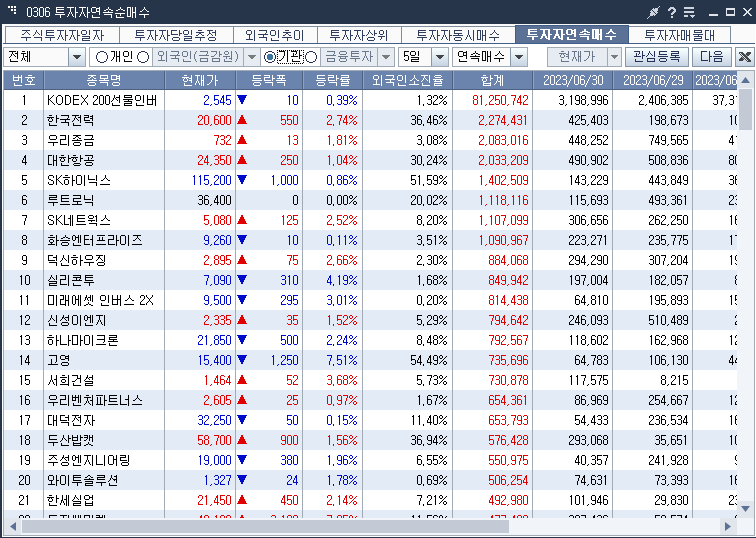The width and height of the screenshot is (756, 538).
Task: Expand the 전체 market dropdown
Action: click(77, 57)
